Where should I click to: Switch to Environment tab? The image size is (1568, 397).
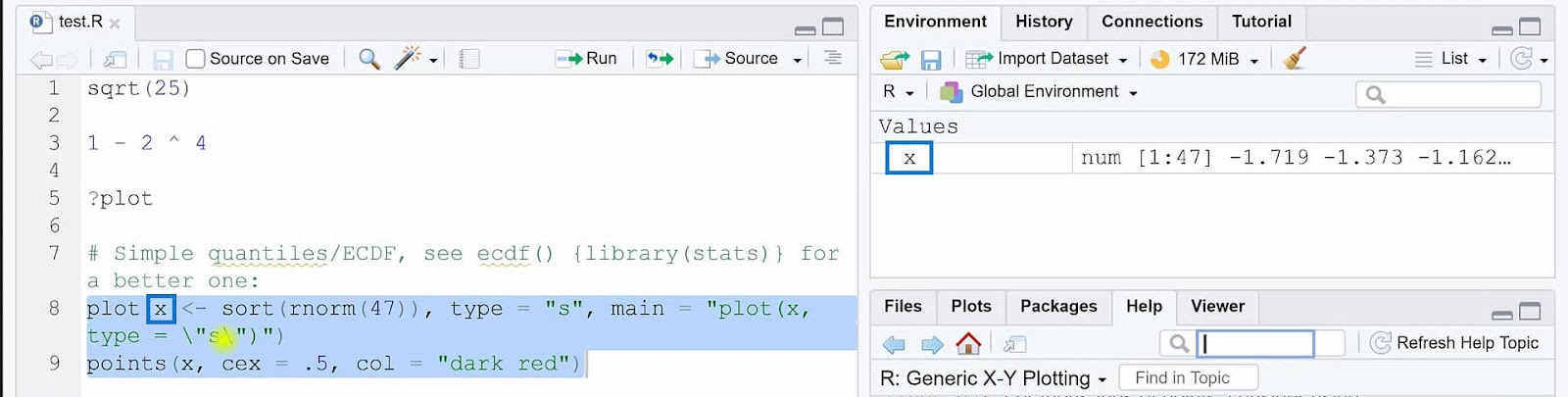pyautogui.click(x=935, y=22)
